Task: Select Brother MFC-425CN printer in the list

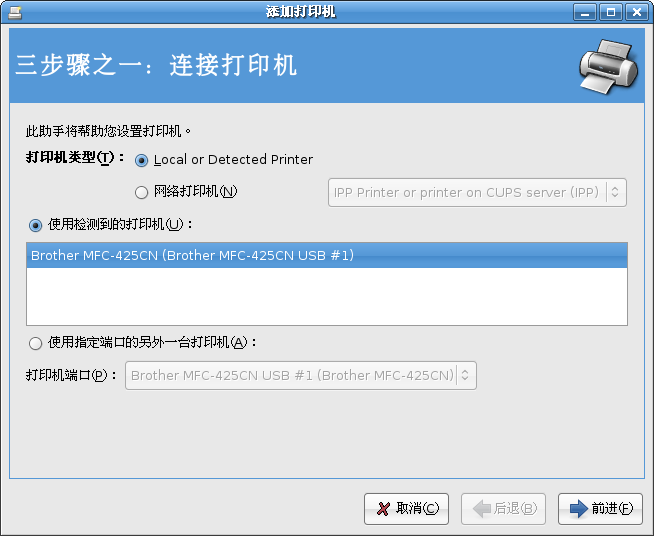Action: (x=327, y=255)
